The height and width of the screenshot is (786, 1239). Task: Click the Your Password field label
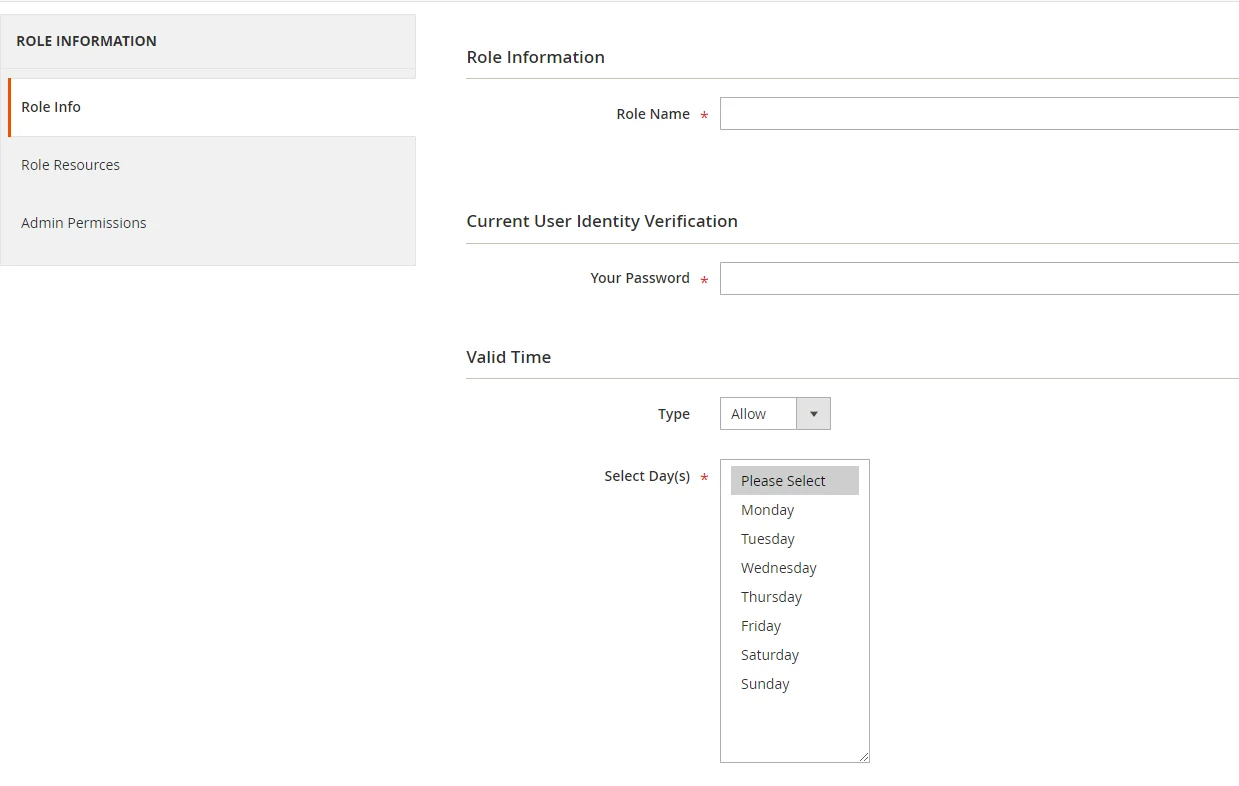(639, 278)
